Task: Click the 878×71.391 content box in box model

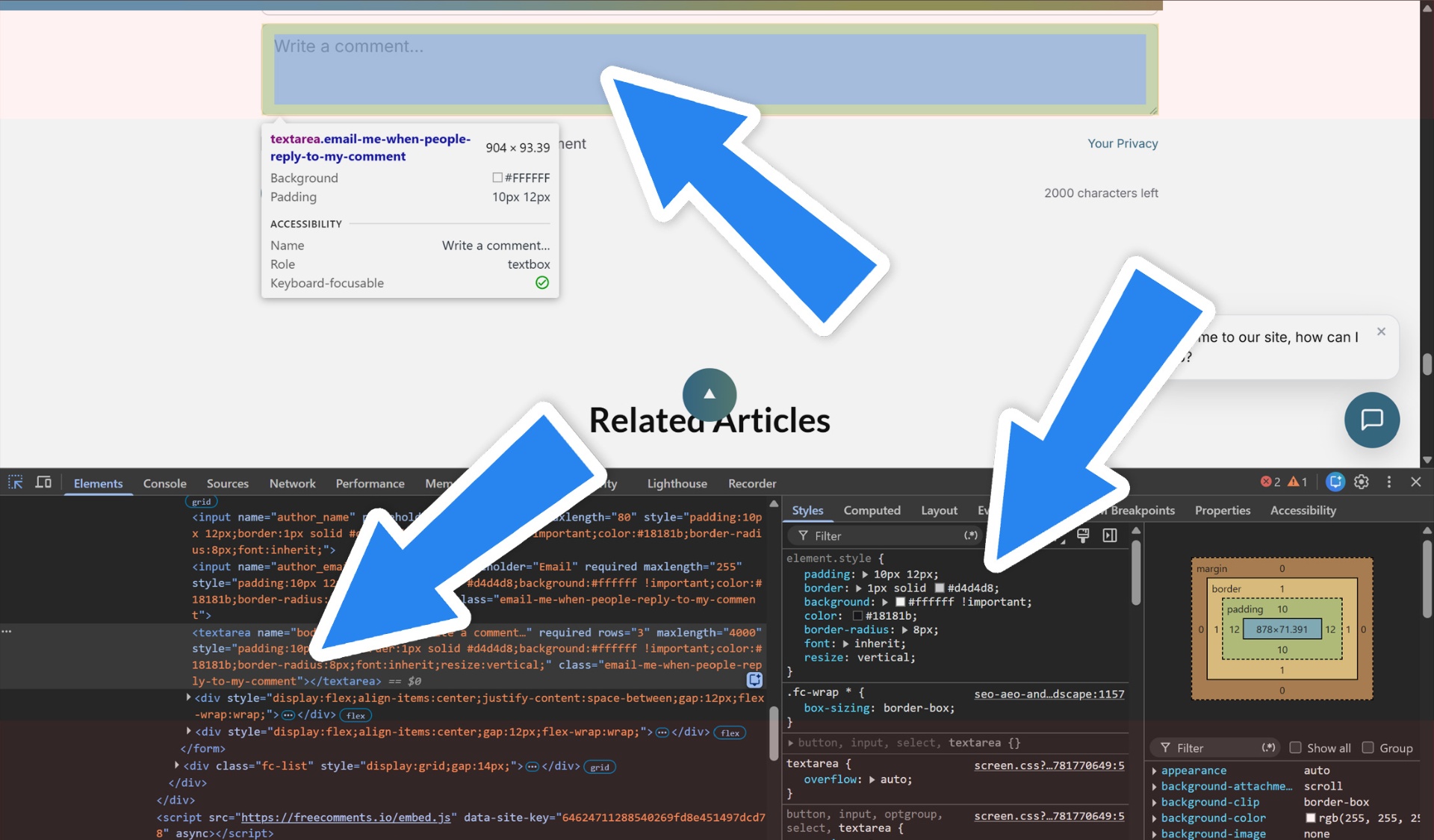Action: pos(1282,629)
